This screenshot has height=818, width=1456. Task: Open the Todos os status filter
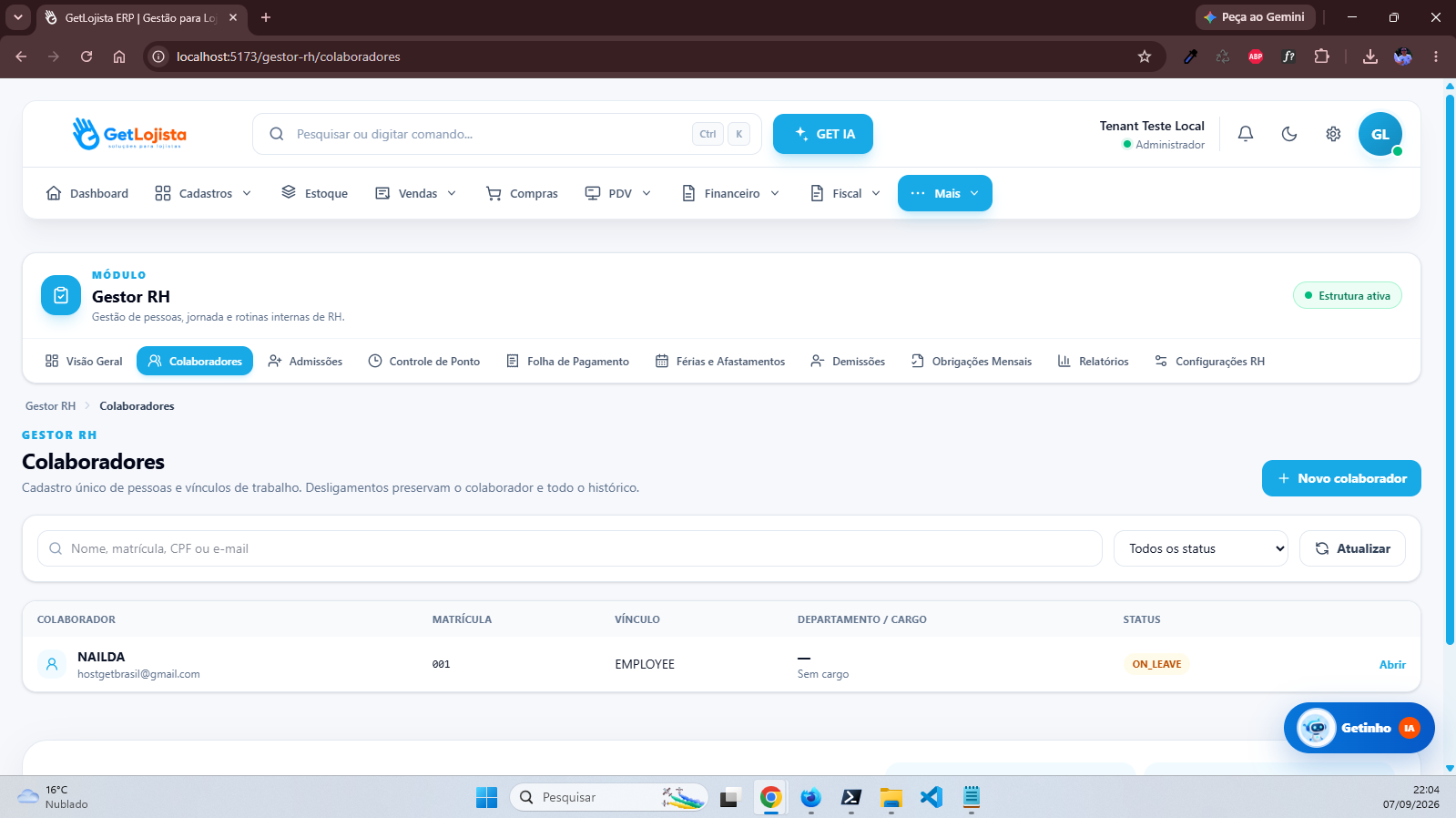[x=1201, y=548]
